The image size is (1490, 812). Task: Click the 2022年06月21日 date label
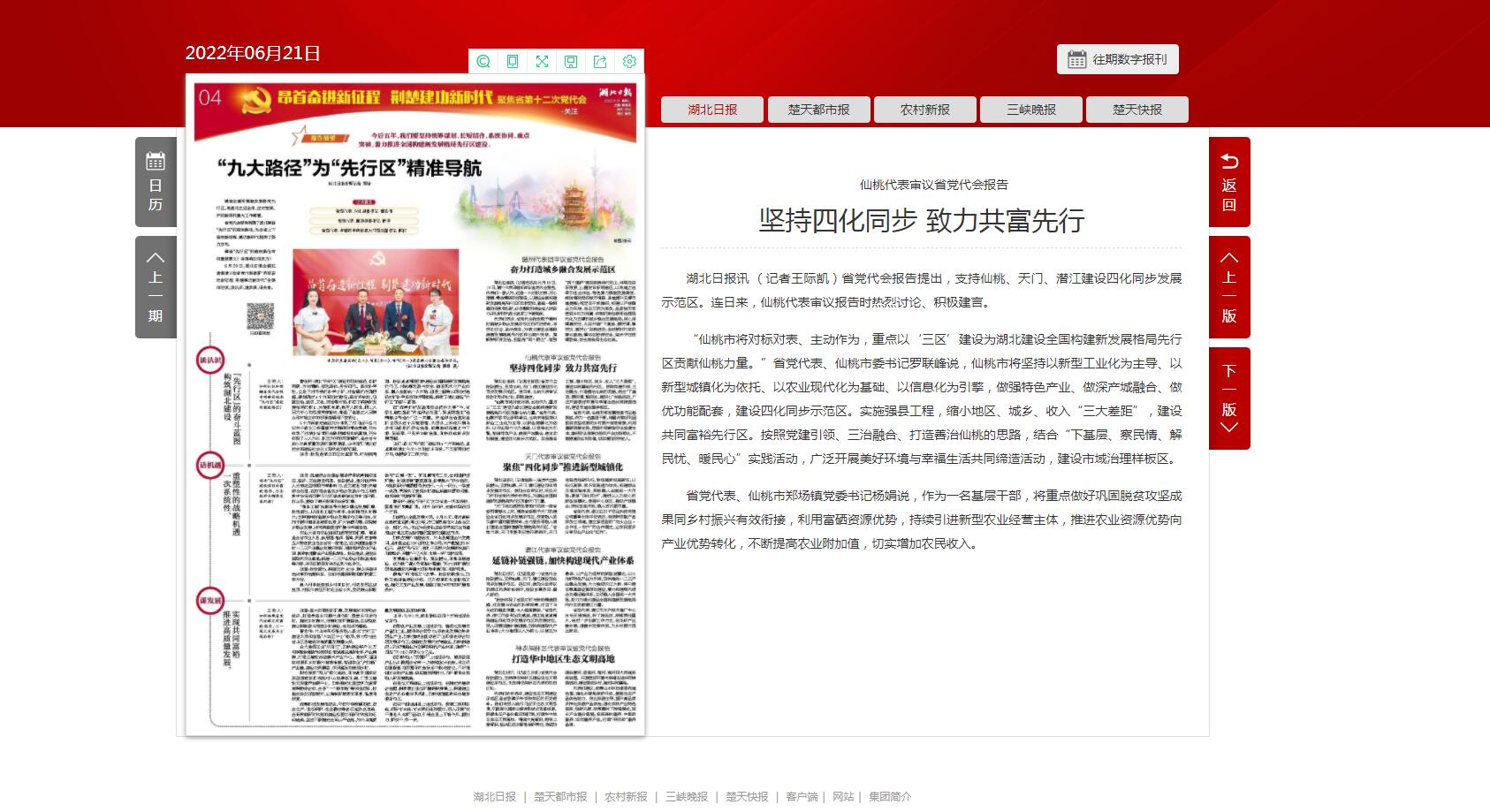(x=253, y=53)
